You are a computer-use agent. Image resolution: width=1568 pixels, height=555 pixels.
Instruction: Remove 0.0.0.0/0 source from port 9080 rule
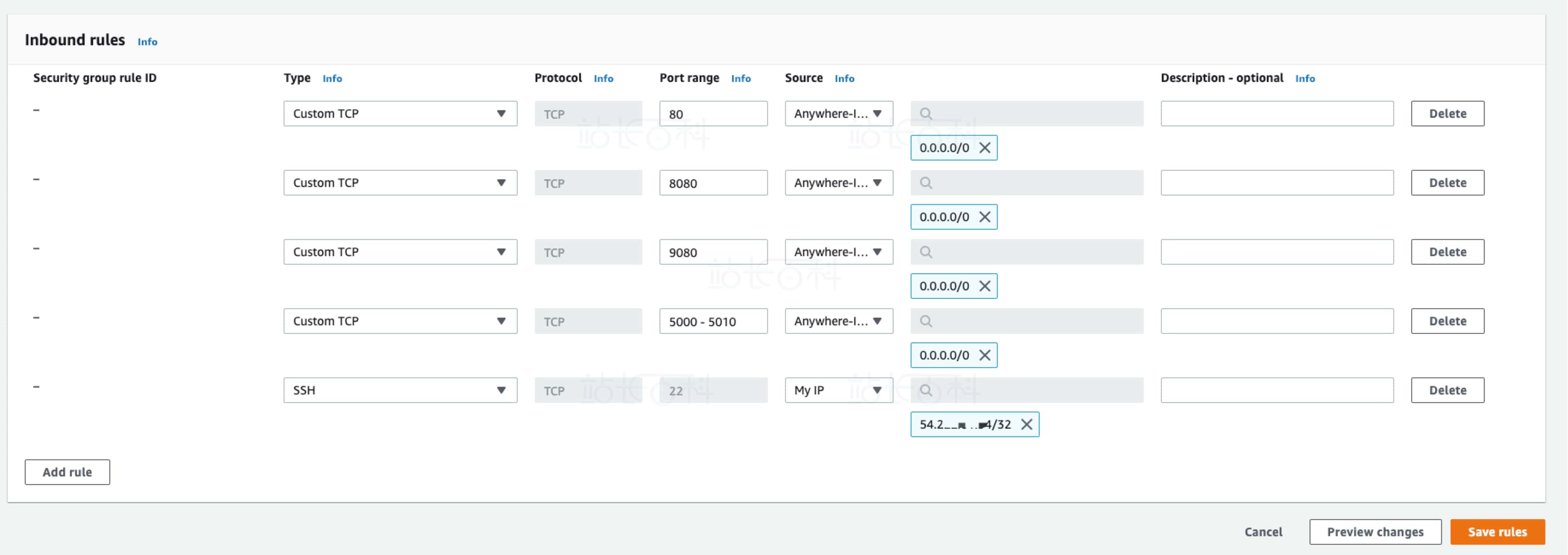pyautogui.click(x=984, y=286)
